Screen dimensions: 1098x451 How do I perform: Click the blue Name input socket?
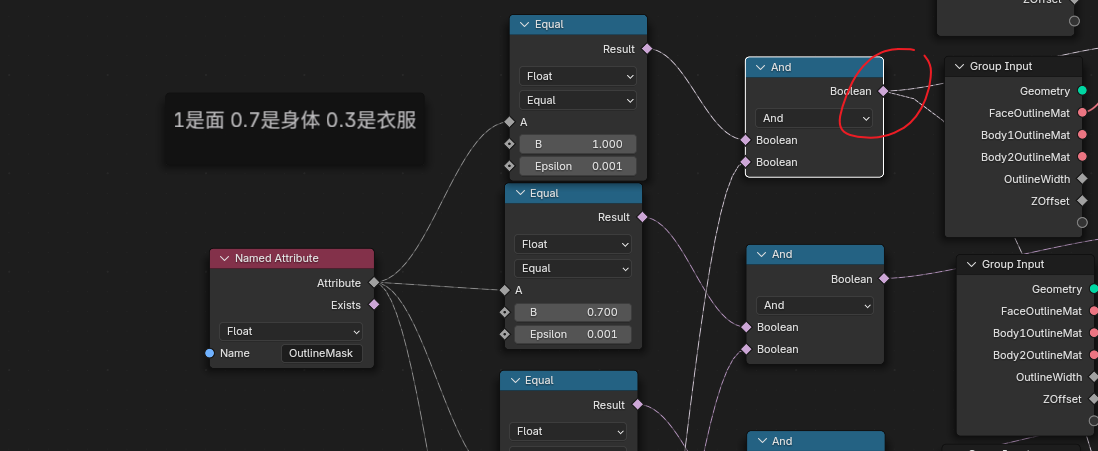point(209,353)
